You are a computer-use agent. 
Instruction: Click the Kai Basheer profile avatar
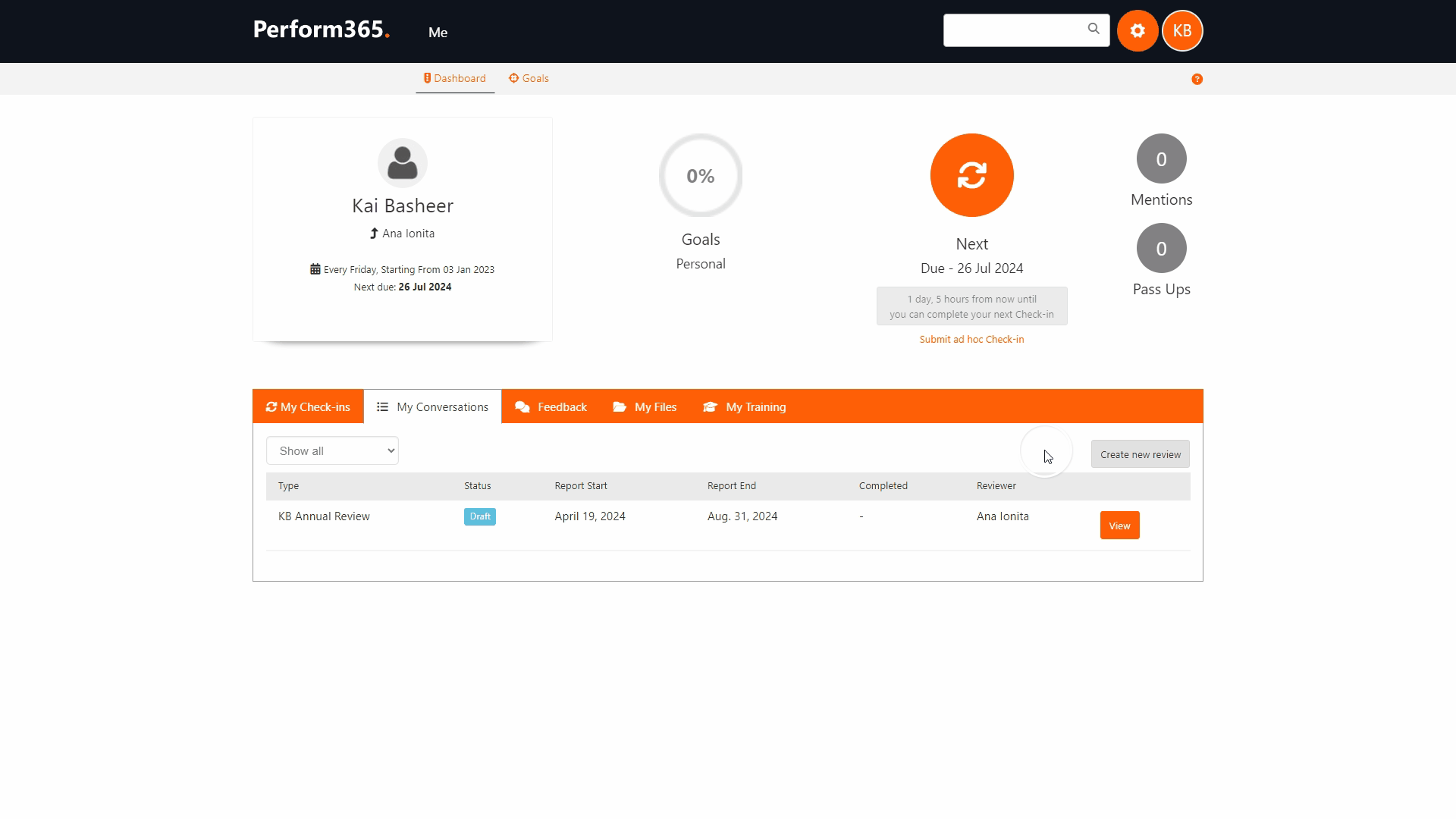tap(402, 163)
